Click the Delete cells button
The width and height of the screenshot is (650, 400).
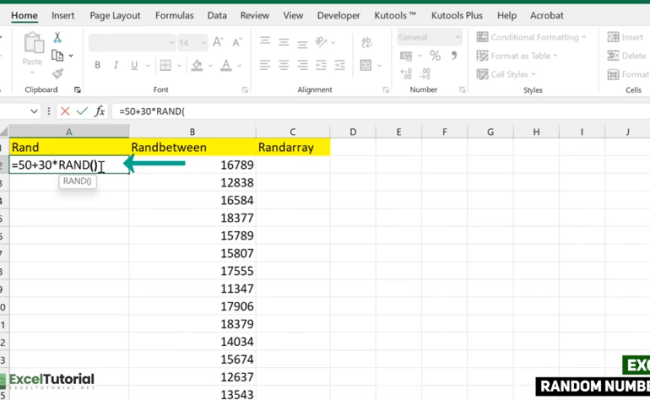(x=626, y=56)
